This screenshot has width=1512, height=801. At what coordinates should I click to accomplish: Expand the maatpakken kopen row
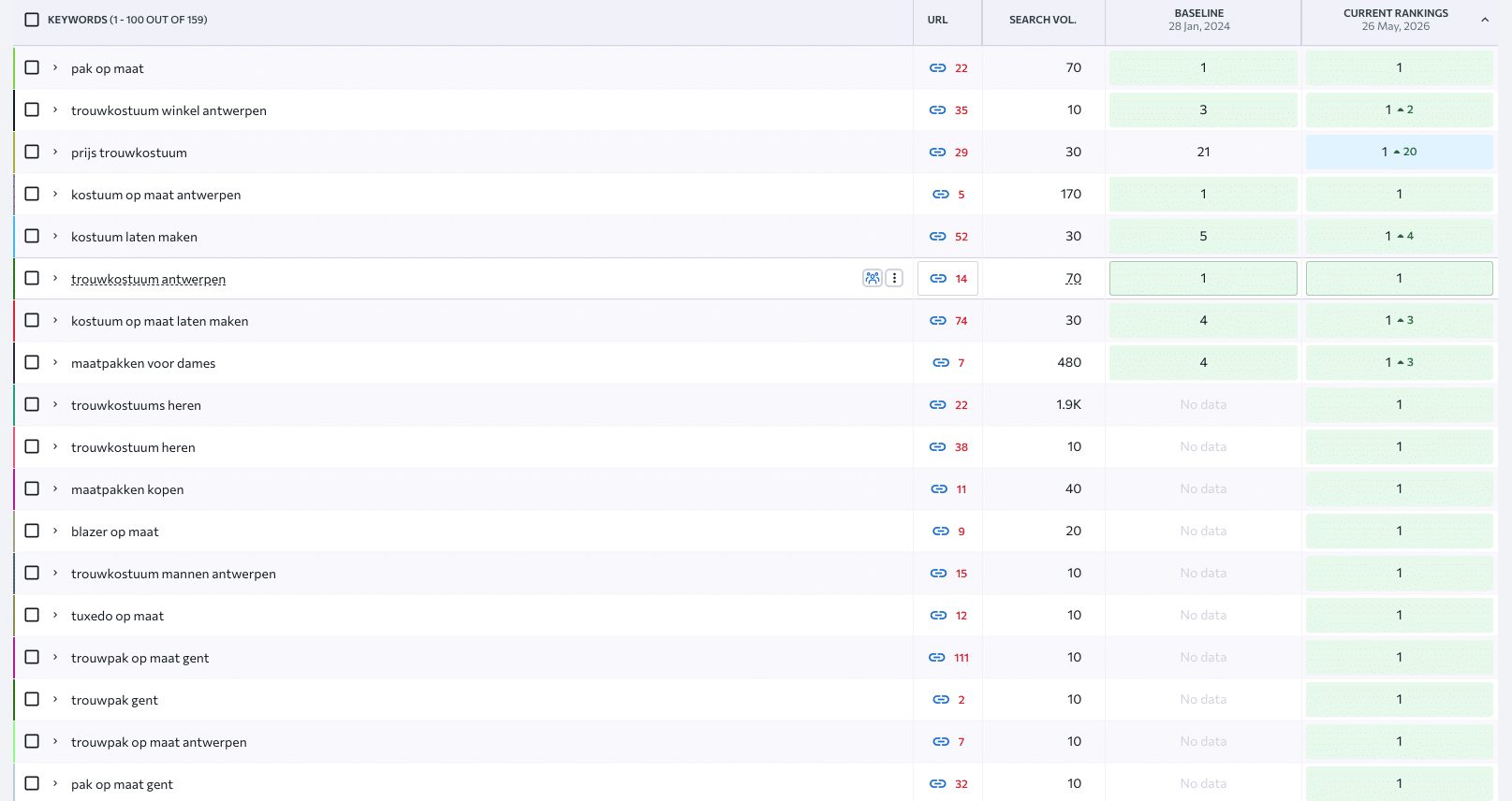point(55,488)
